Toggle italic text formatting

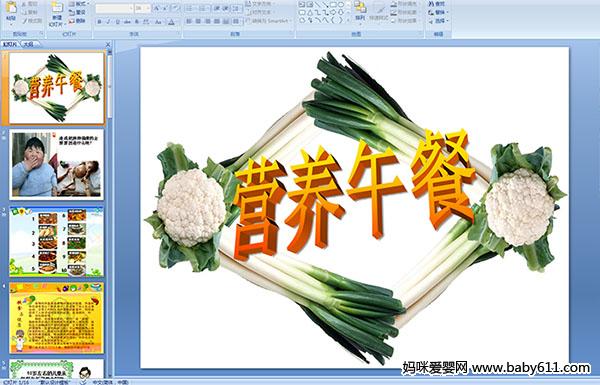108,22
